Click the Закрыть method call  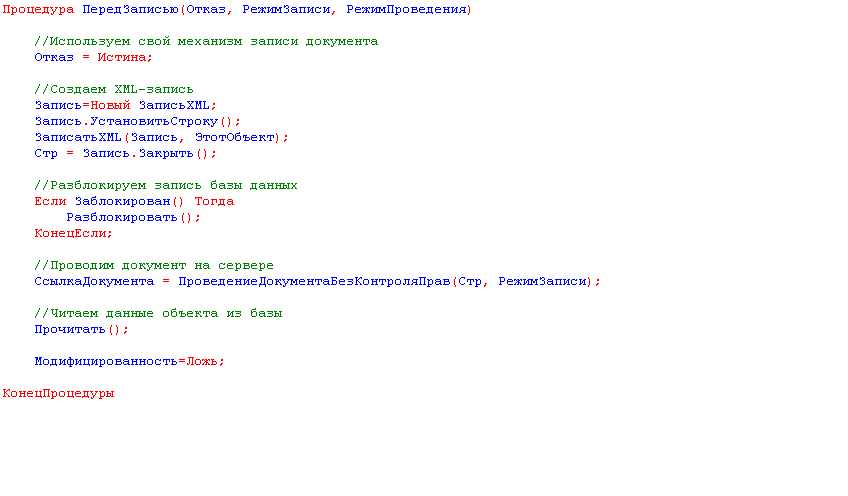coord(163,154)
